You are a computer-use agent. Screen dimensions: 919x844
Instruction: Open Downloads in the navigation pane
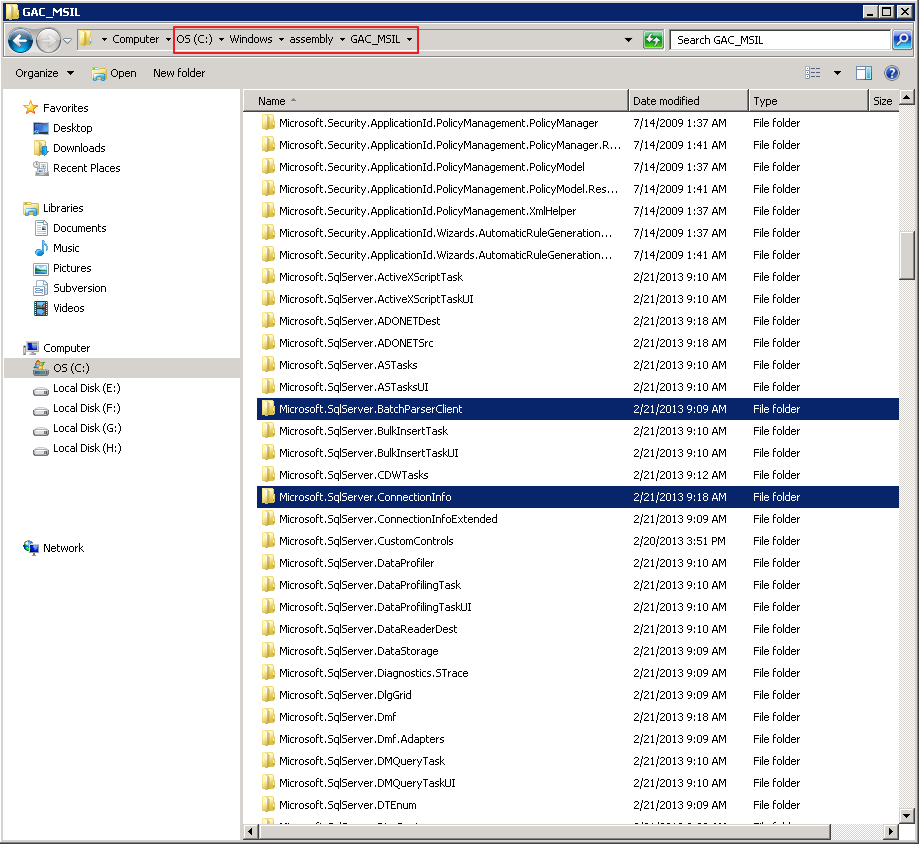click(x=79, y=148)
